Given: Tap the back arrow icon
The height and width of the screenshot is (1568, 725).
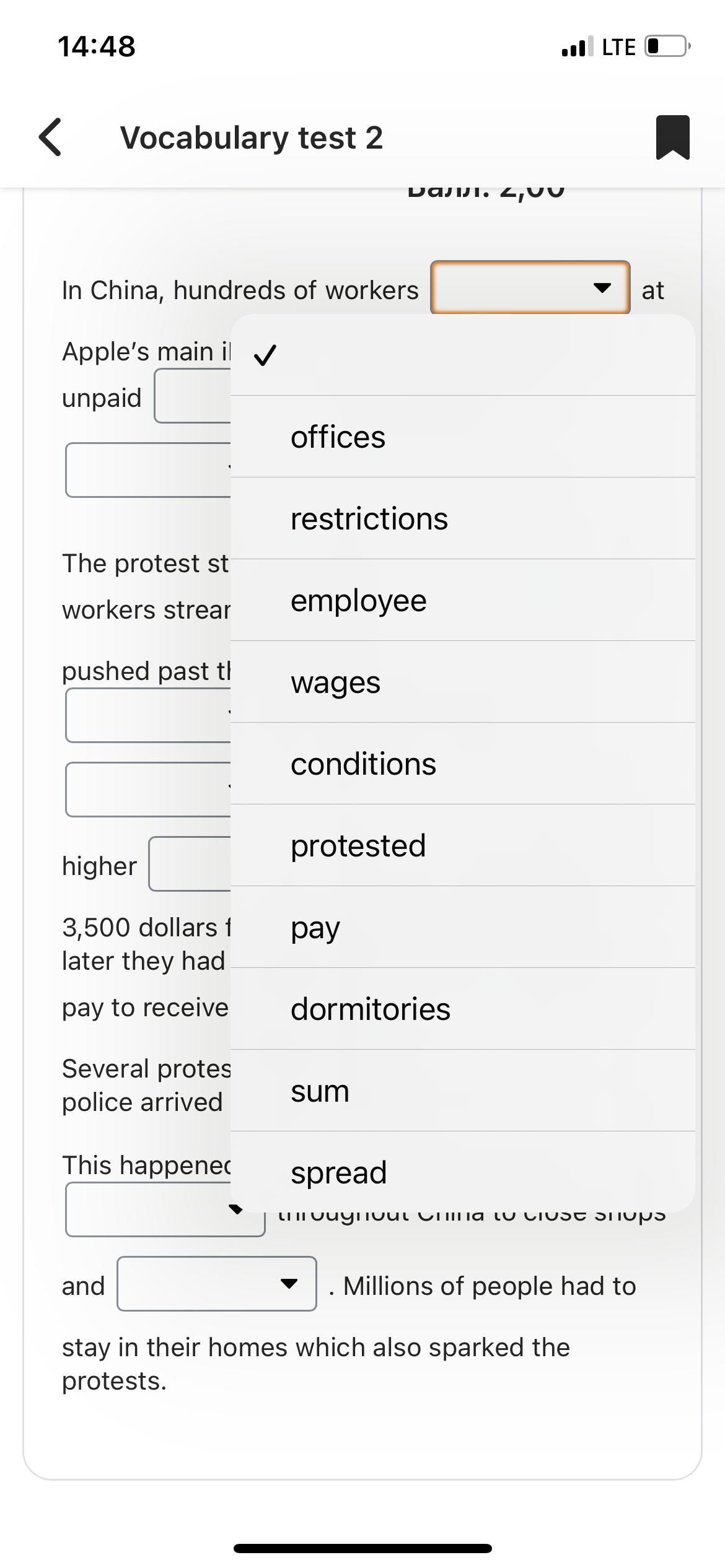Looking at the screenshot, I should pos(50,137).
